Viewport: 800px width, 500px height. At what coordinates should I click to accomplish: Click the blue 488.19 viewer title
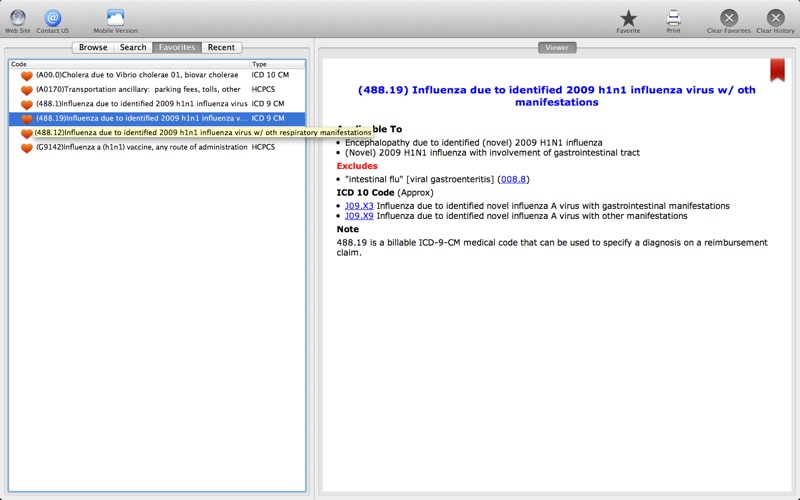click(x=557, y=96)
